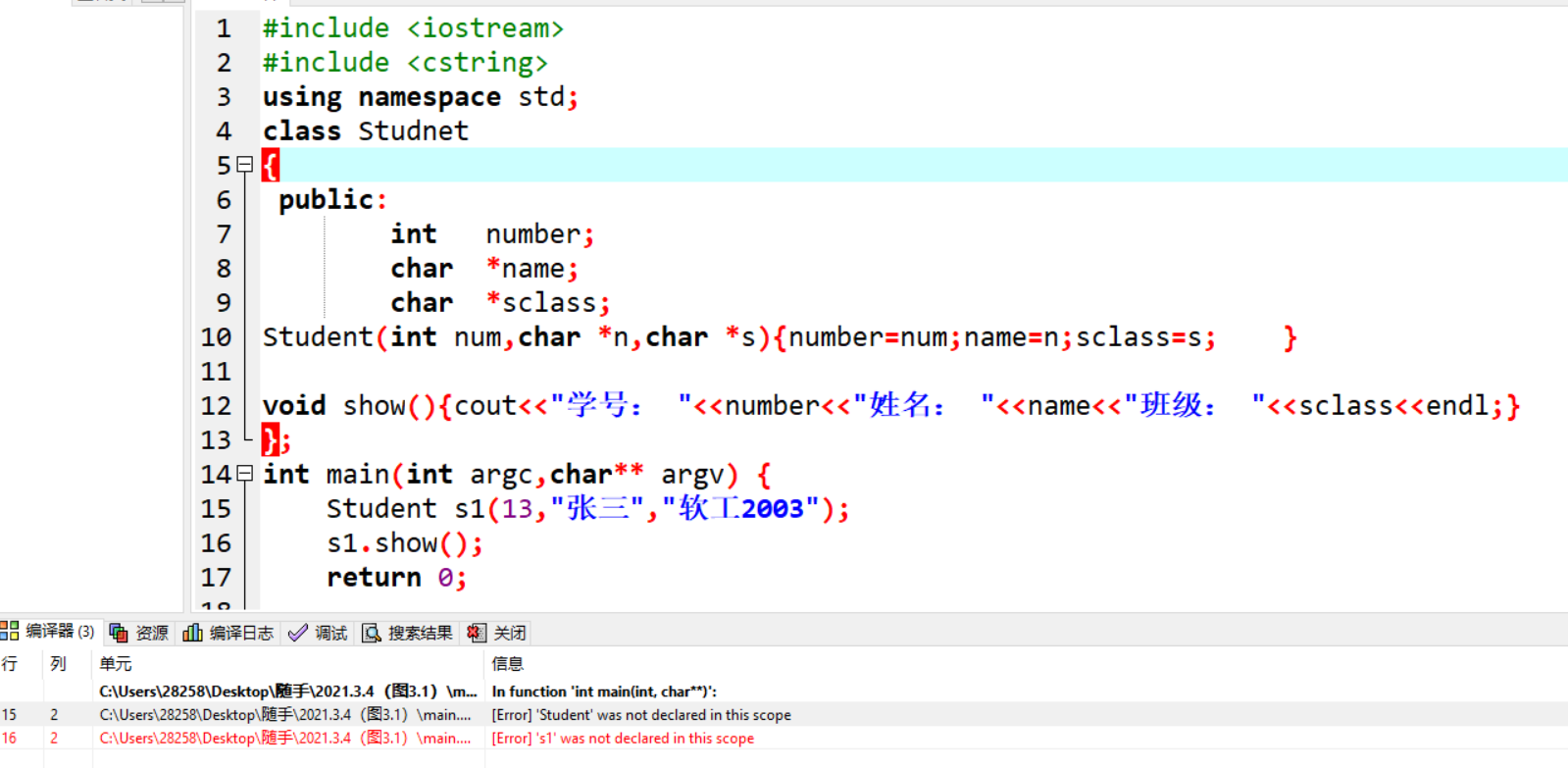Switch to the 编译日志 tab label
Viewport: 1568px width, 768px height.
click(241, 633)
